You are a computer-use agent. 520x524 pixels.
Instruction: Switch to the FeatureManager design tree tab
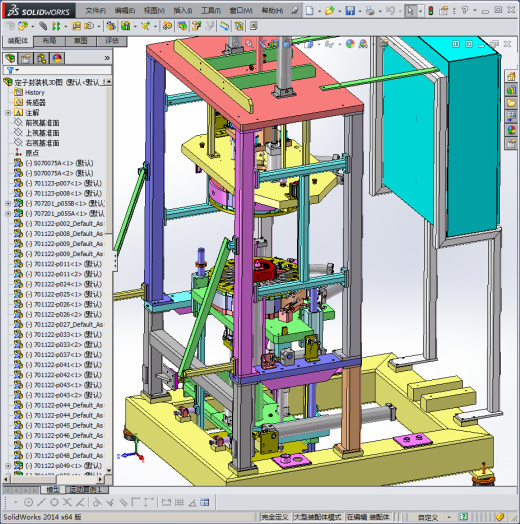point(10,58)
